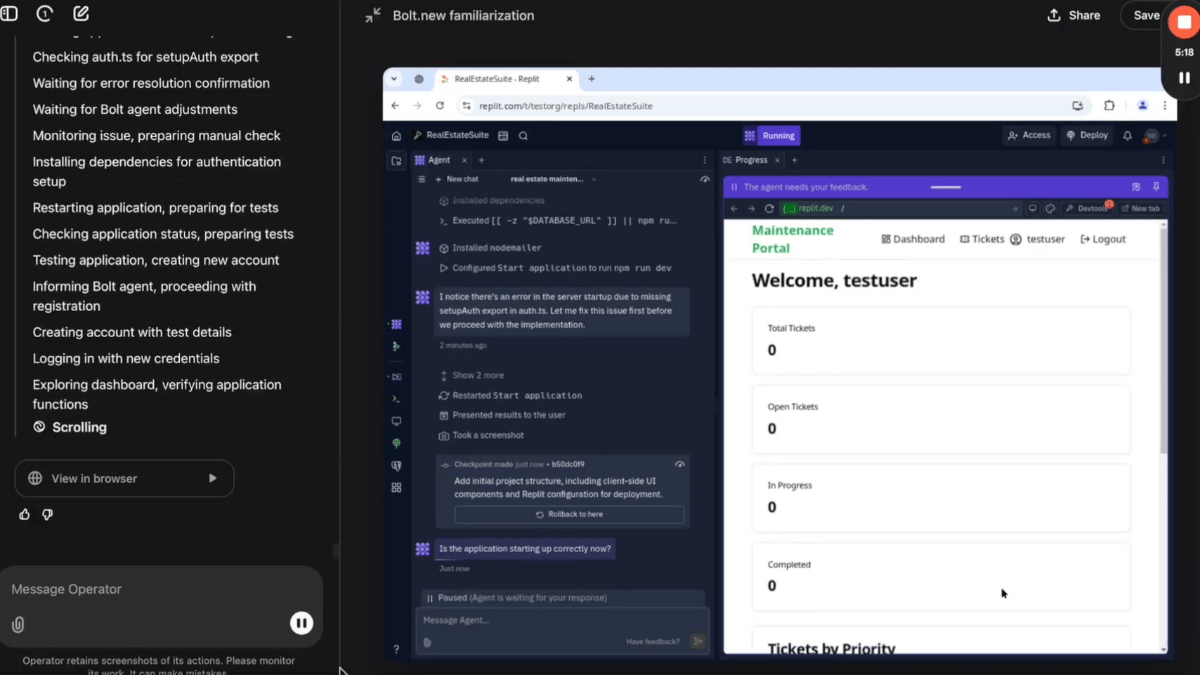Select 'Creating account with test details' step

[x=132, y=332]
